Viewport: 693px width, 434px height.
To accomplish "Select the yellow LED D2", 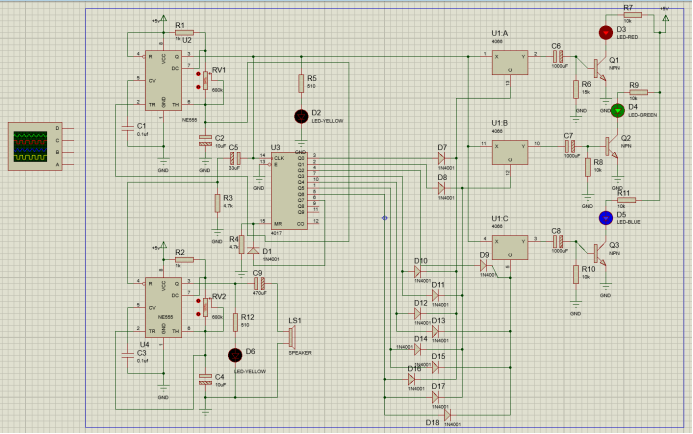I will click(301, 116).
